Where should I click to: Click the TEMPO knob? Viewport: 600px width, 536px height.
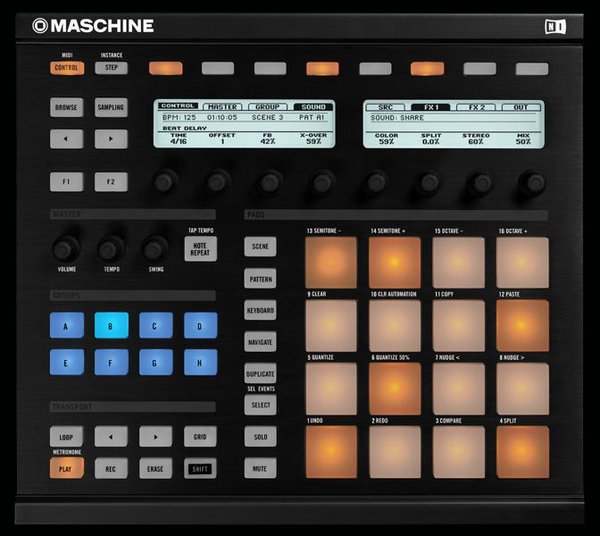point(111,249)
